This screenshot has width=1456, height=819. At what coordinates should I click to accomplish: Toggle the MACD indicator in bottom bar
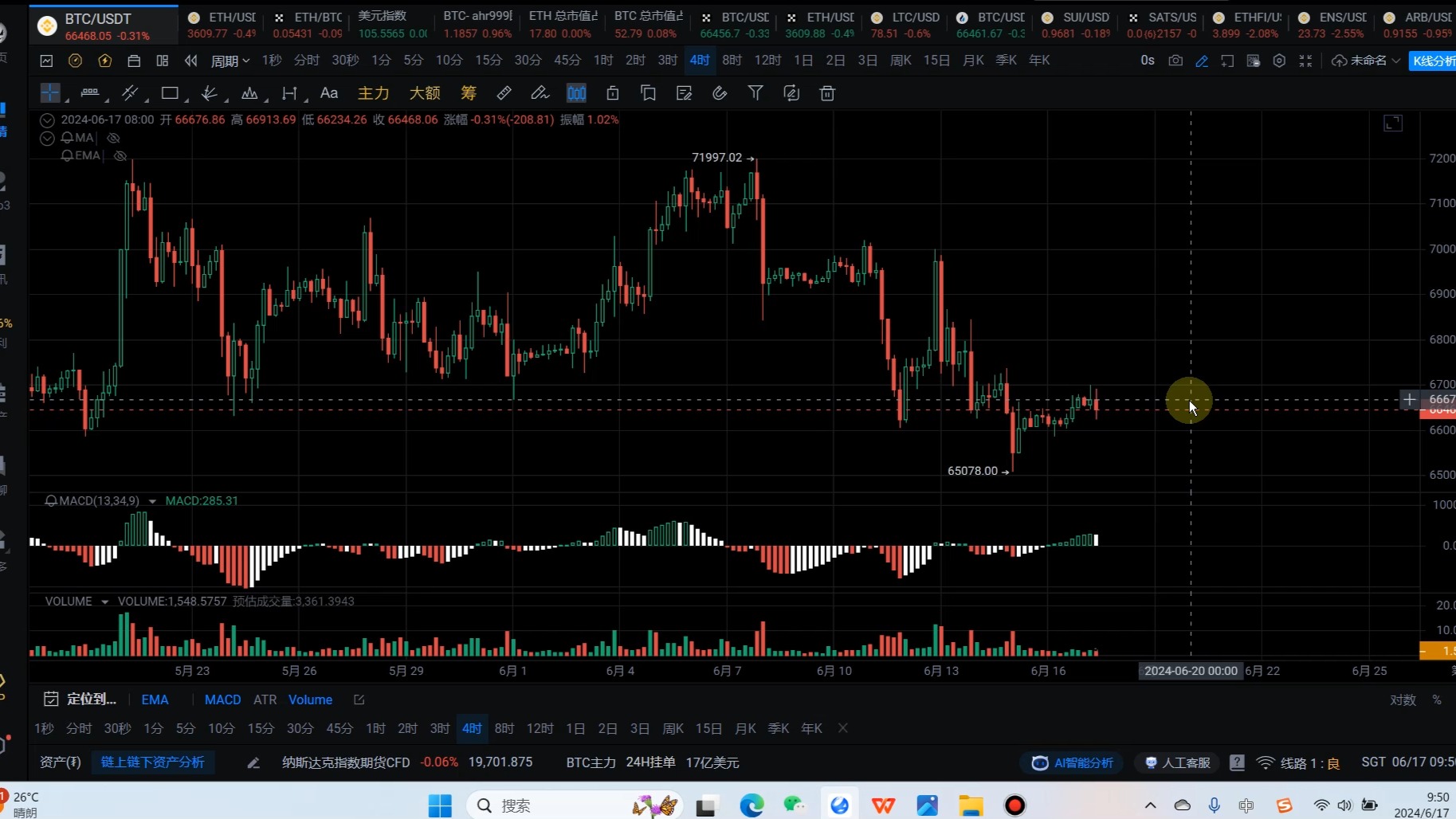point(222,699)
